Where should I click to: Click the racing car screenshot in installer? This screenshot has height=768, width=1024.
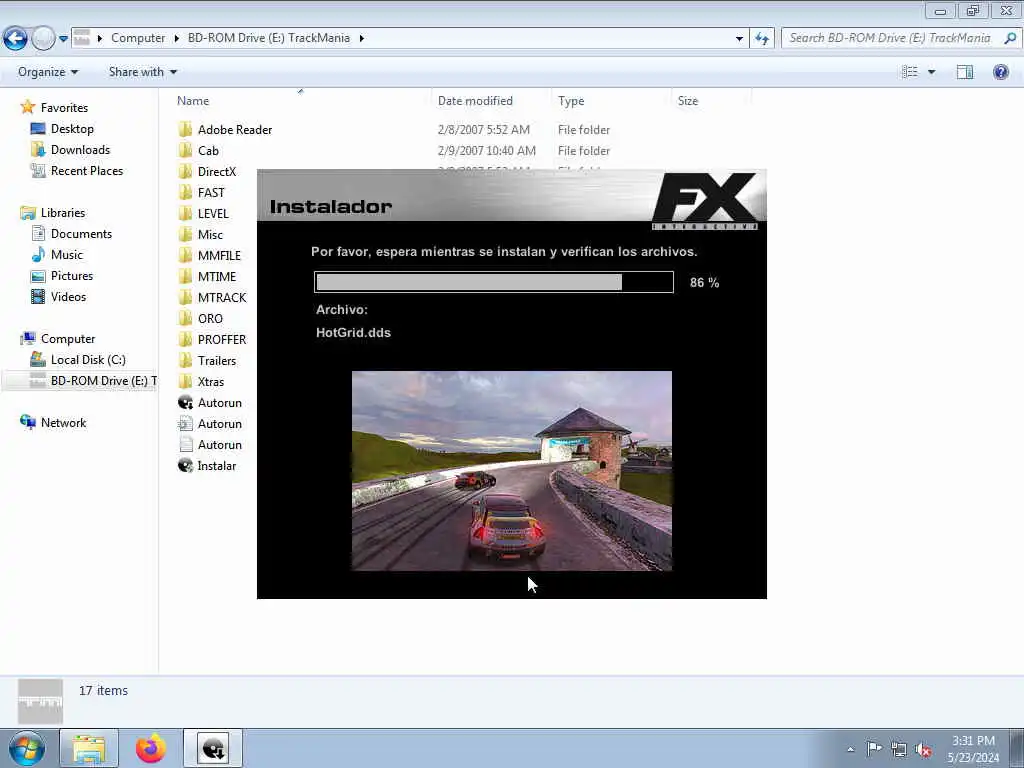click(x=511, y=471)
